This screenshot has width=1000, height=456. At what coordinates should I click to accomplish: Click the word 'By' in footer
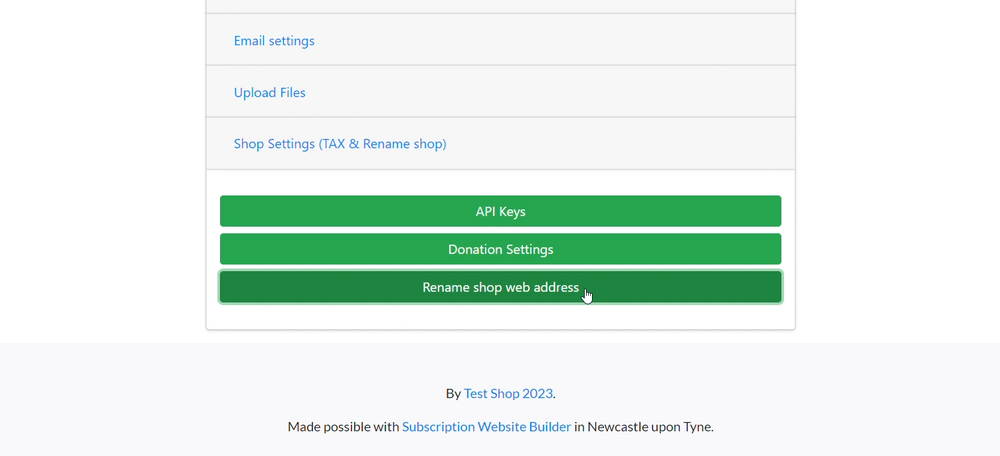(453, 393)
